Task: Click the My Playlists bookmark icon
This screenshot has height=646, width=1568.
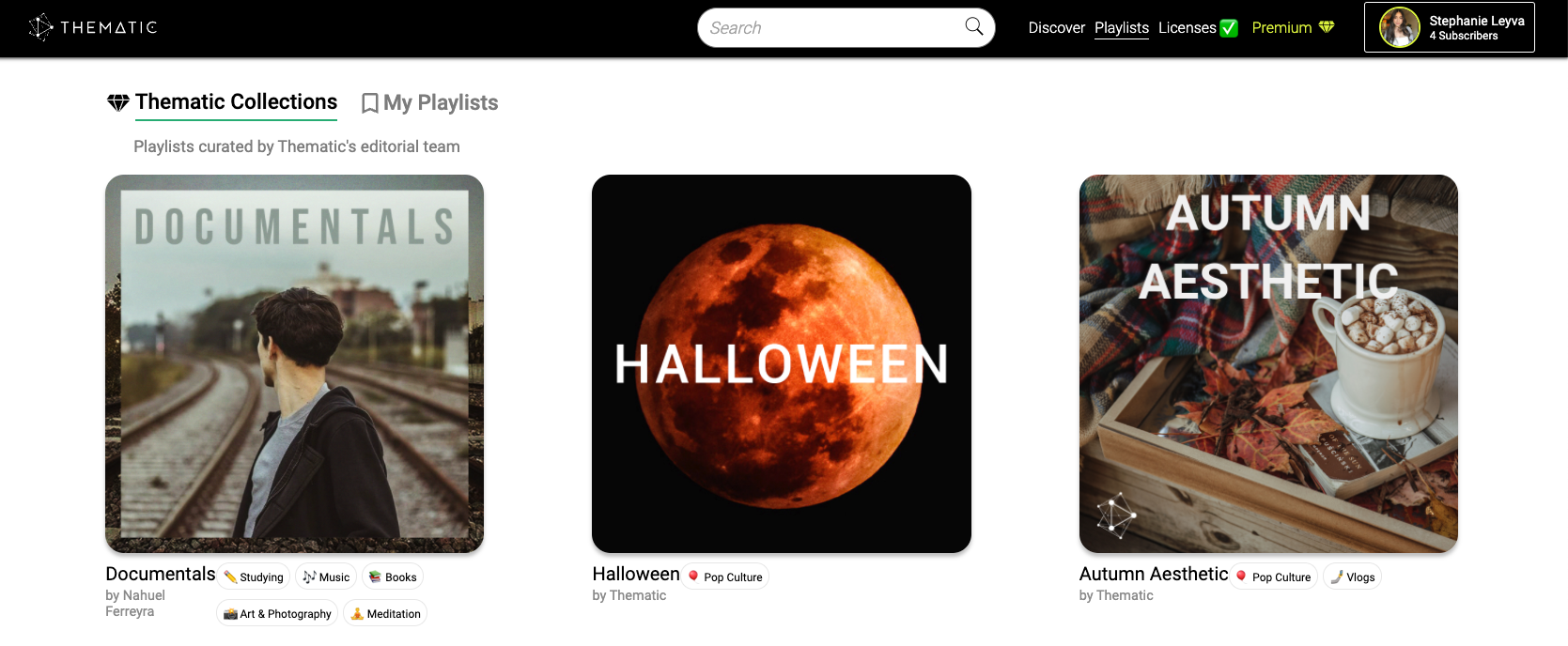Action: 370,103
